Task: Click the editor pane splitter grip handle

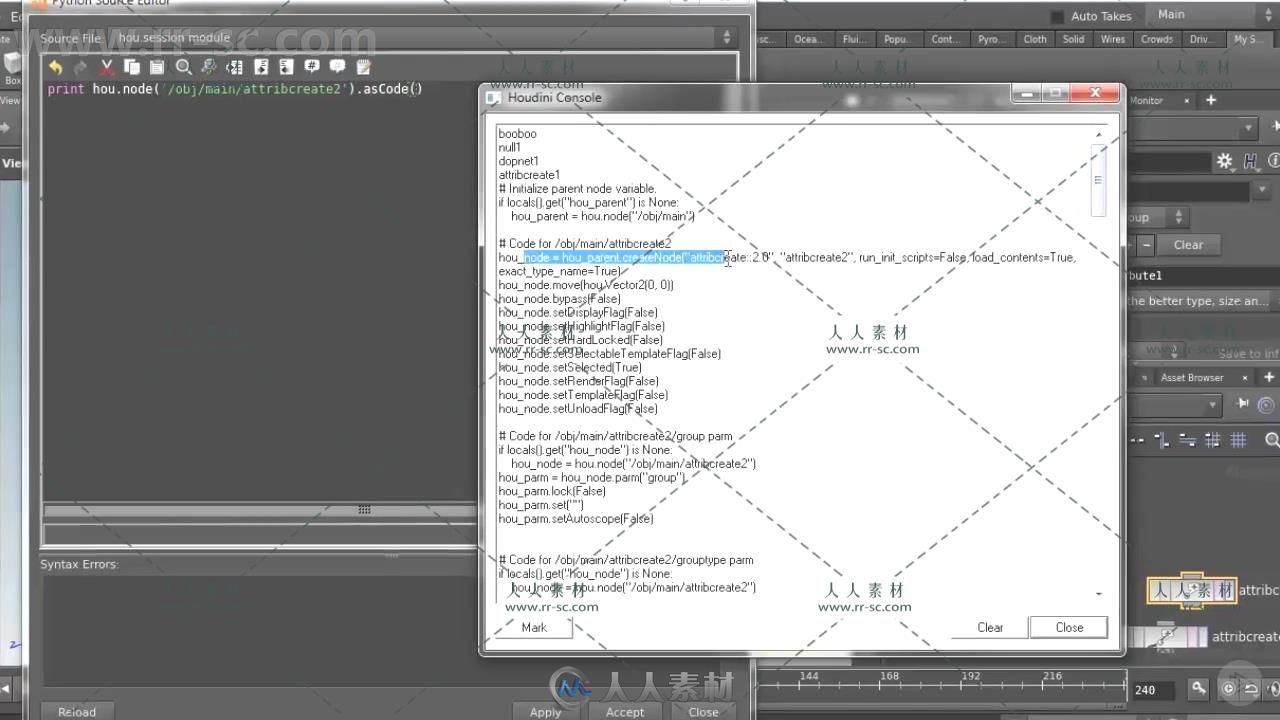Action: (x=364, y=510)
